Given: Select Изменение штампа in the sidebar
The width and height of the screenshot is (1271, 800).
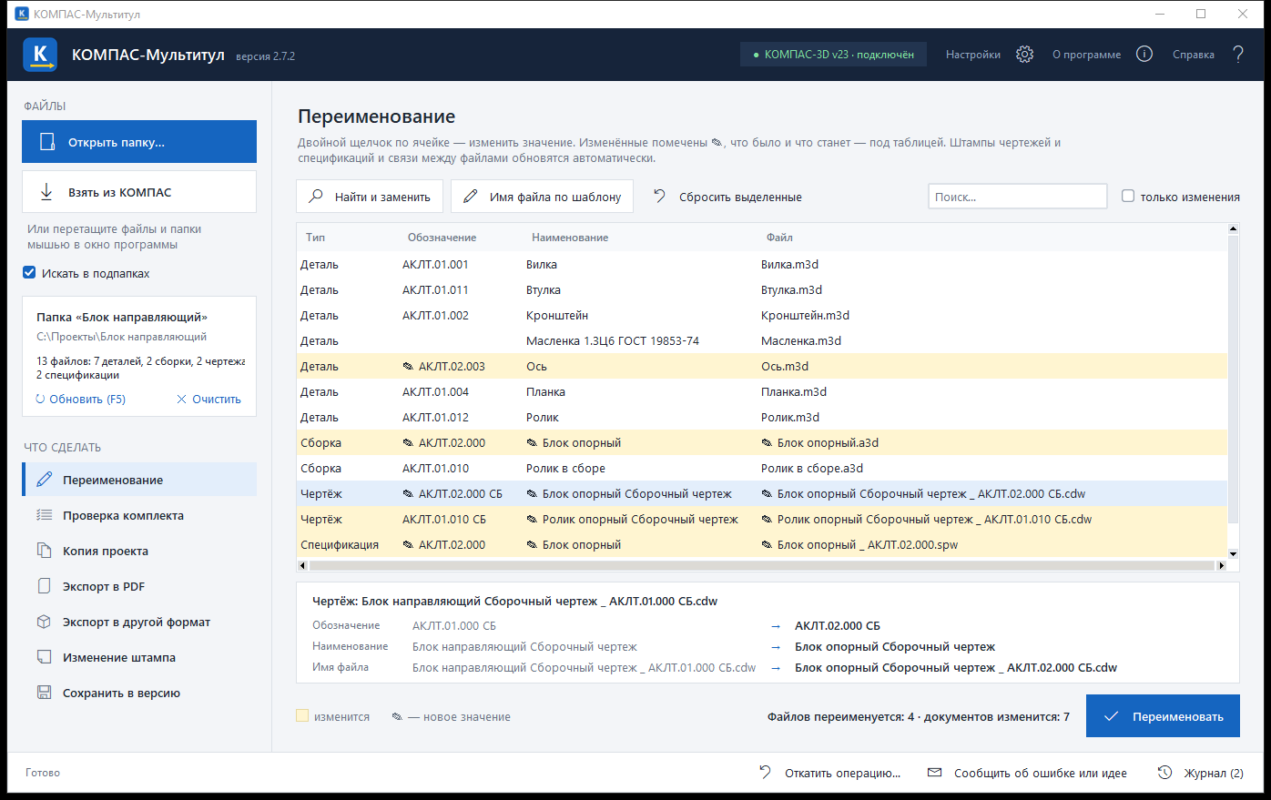Looking at the screenshot, I should coord(139,657).
